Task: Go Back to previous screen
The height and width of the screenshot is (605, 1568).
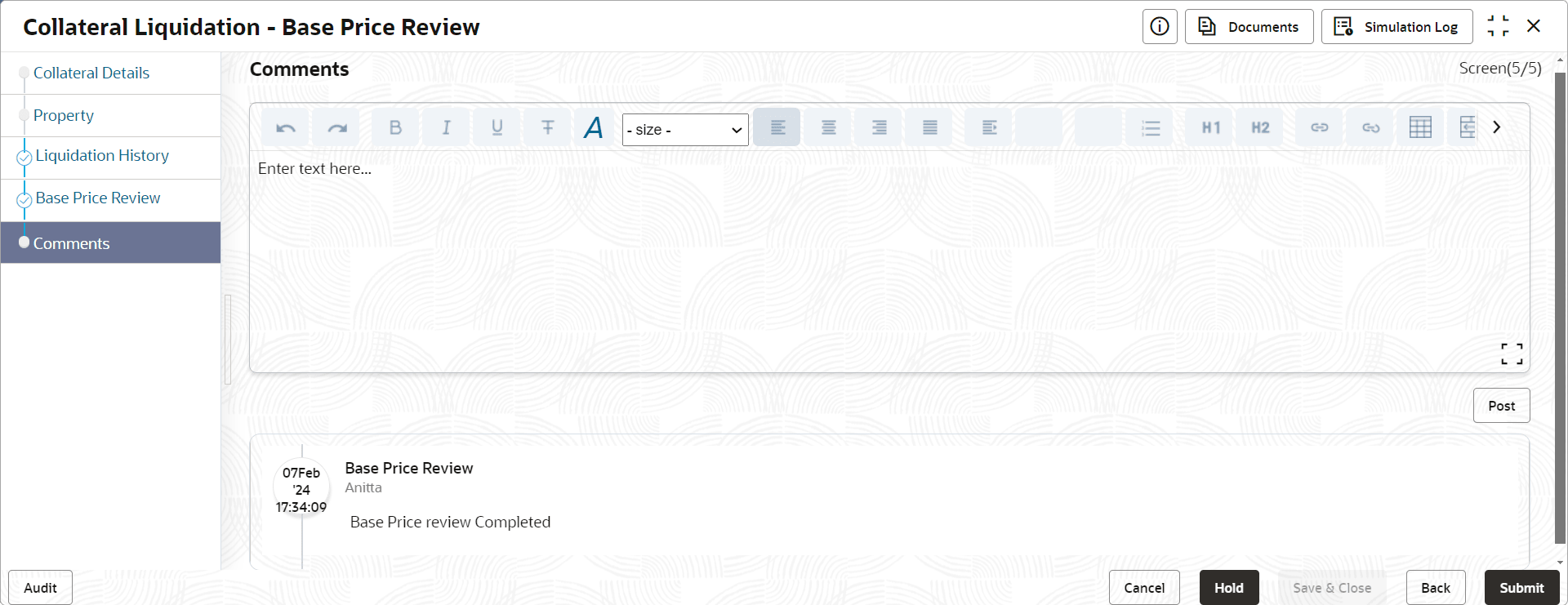Action: point(1436,588)
